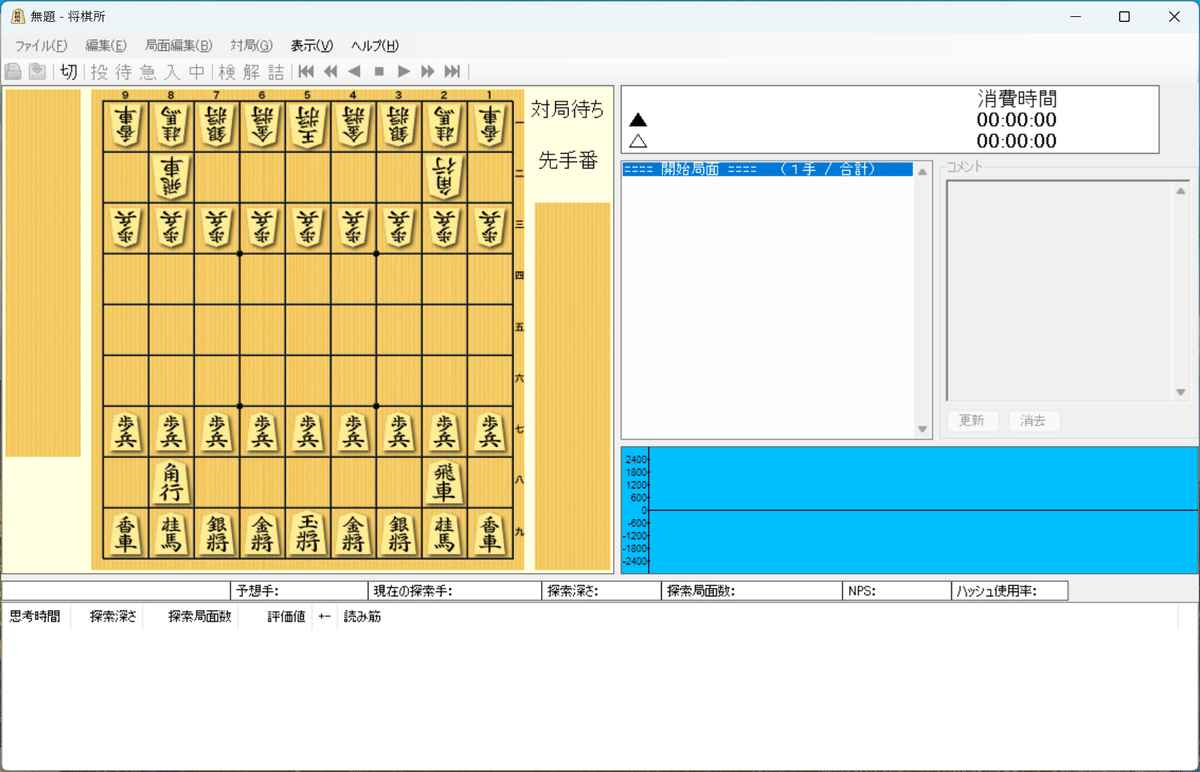Screen dimensions: 1200x772
Task: Click the comment box scrollbar up arrow
Action: click(1181, 191)
